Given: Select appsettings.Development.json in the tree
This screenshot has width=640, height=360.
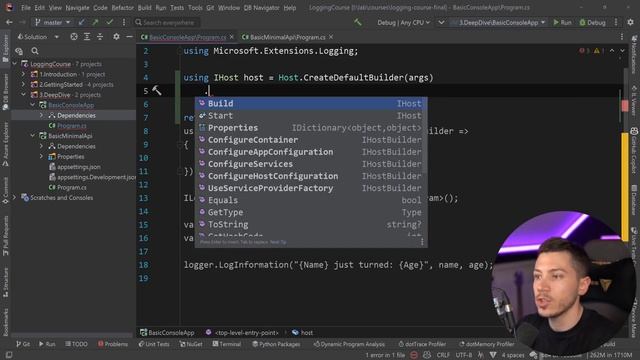Looking at the screenshot, I should coord(93,177).
